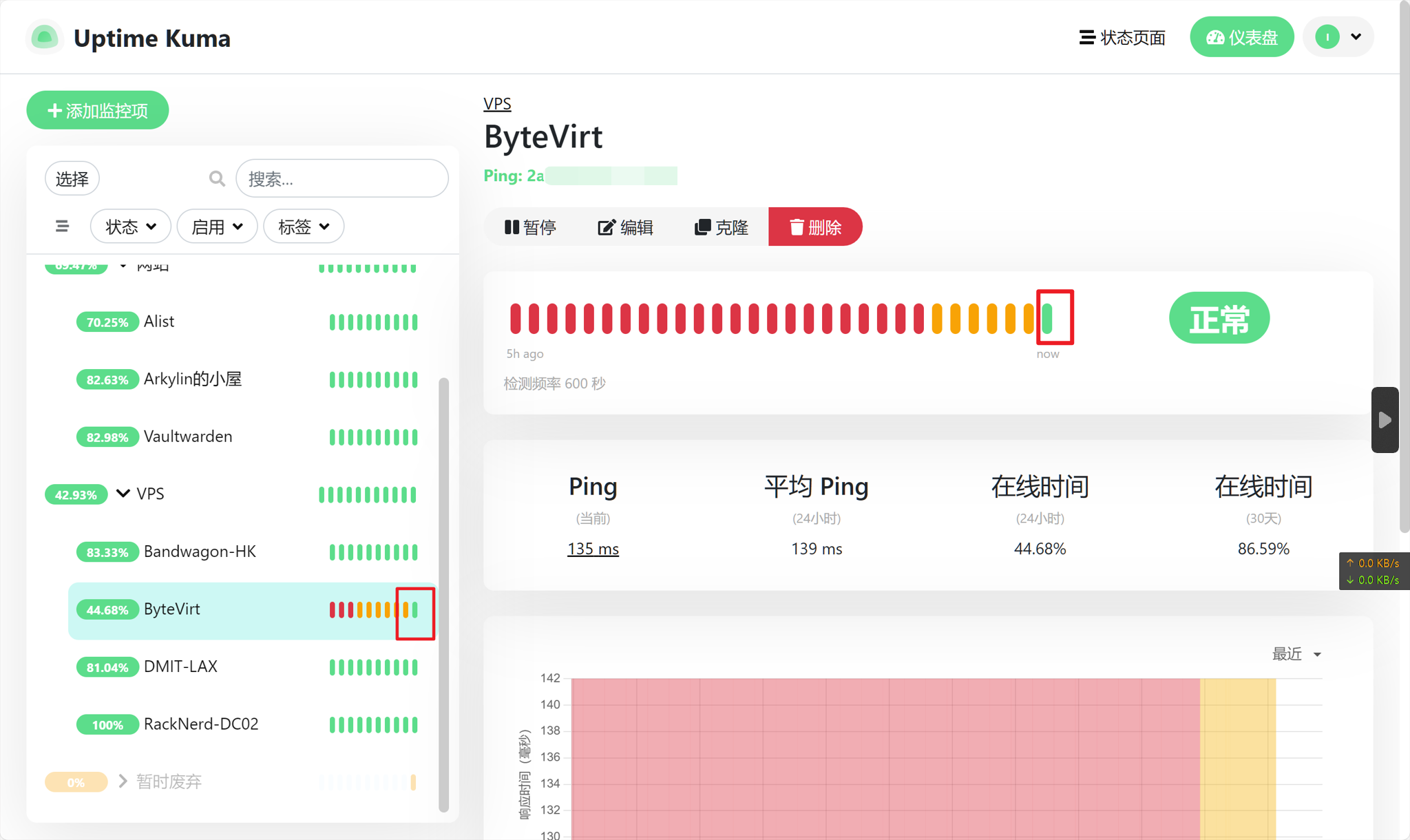Click the DMIT-LAX heartbeat bar
Viewport: 1410px width, 840px height.
[x=373, y=667]
